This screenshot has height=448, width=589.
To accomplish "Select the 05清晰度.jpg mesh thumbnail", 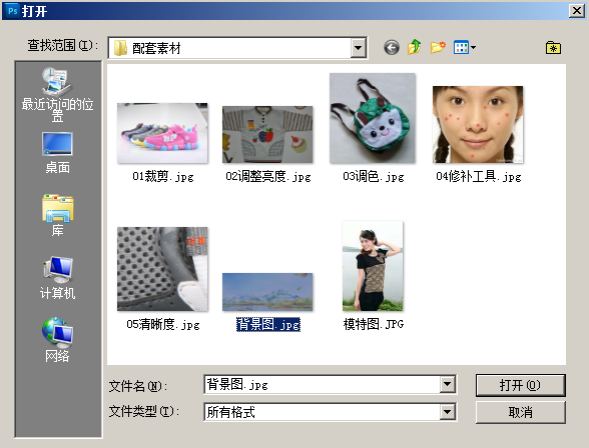I will [x=162, y=269].
